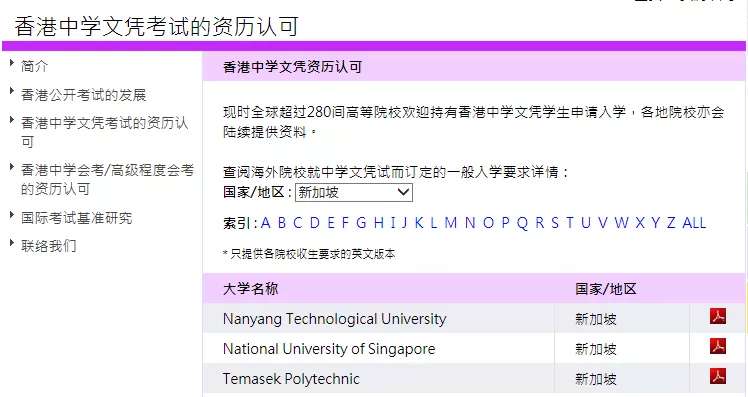Select index letter S
The image size is (748, 397).
coord(555,222)
